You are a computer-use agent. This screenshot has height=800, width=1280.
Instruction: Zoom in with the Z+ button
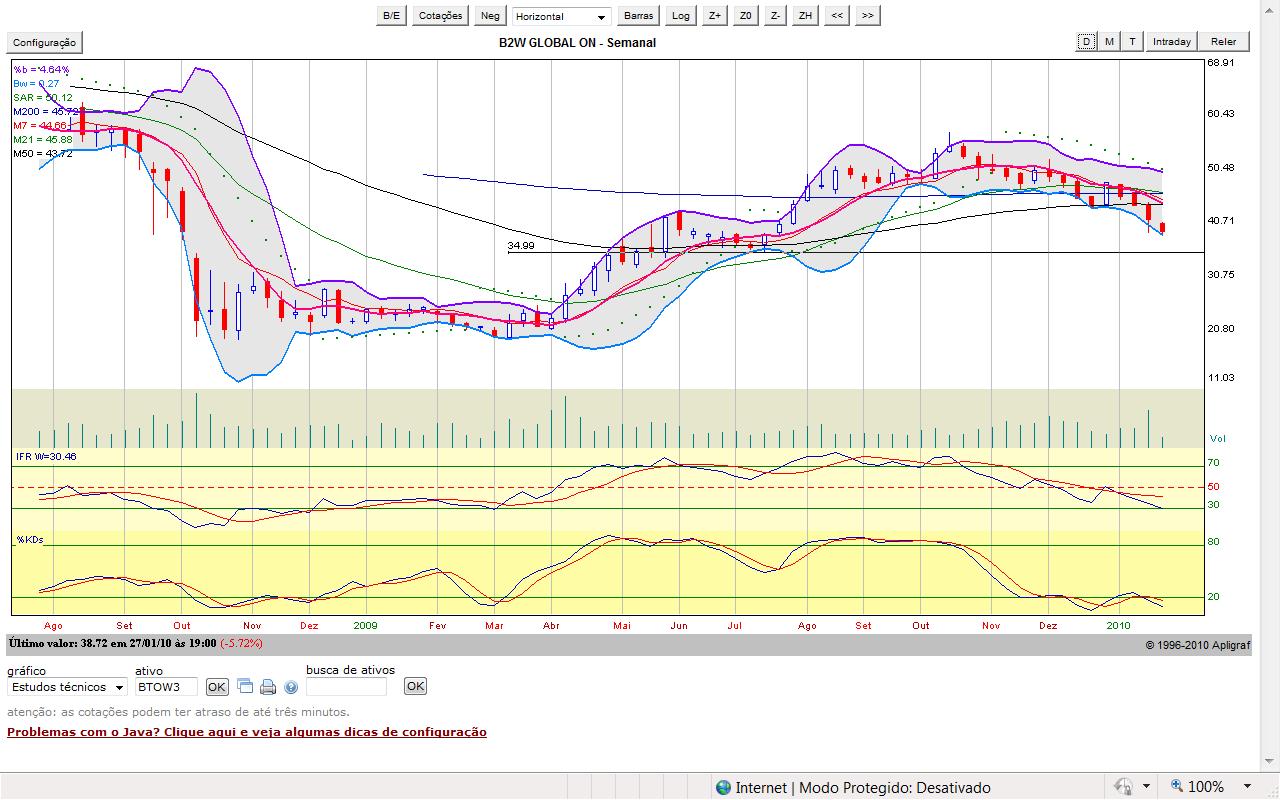pos(714,16)
